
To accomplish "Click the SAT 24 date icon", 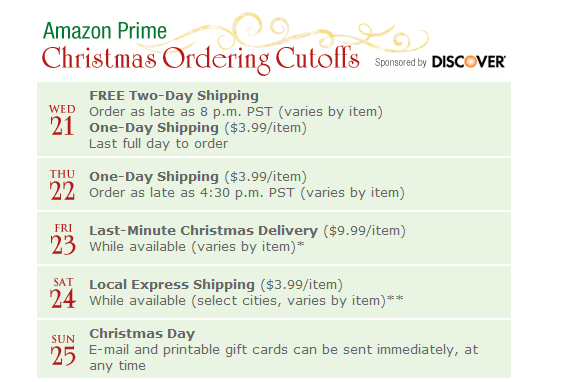I will [x=63, y=293].
